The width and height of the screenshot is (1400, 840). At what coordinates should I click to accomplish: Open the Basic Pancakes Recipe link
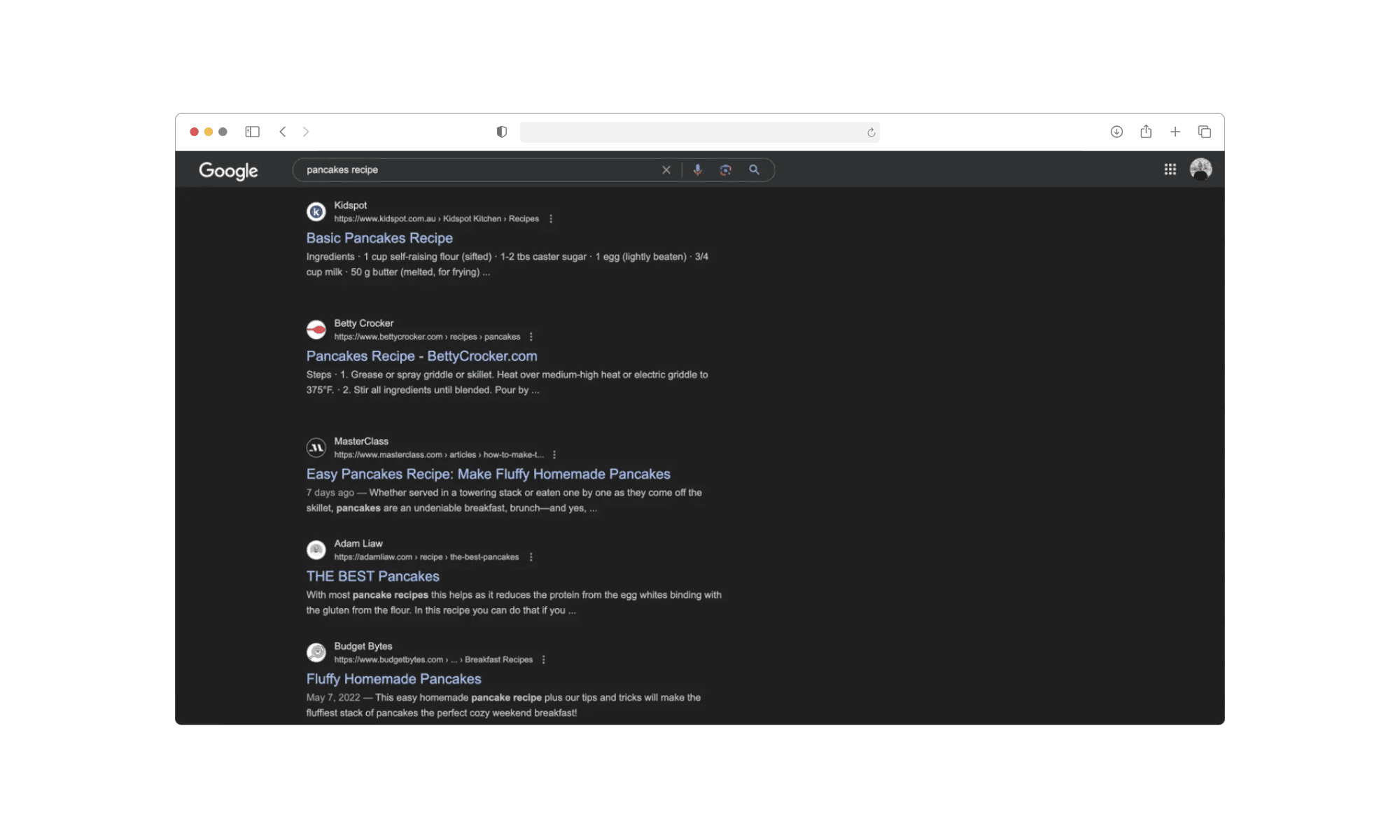tap(379, 238)
